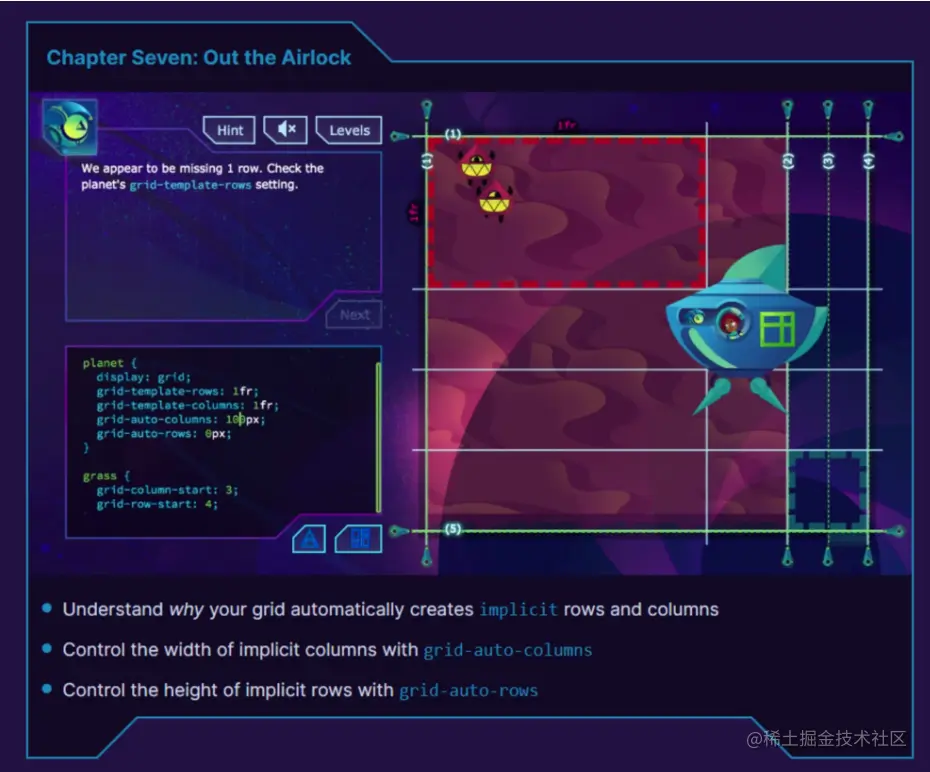Click the blue spaceship on the planet
The width and height of the screenshot is (930, 772).
[x=747, y=329]
